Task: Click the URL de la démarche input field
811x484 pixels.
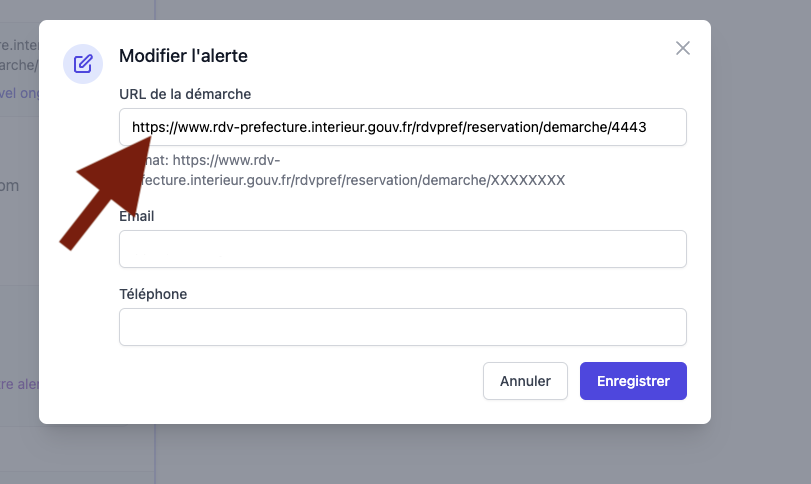Action: pyautogui.click(x=403, y=127)
